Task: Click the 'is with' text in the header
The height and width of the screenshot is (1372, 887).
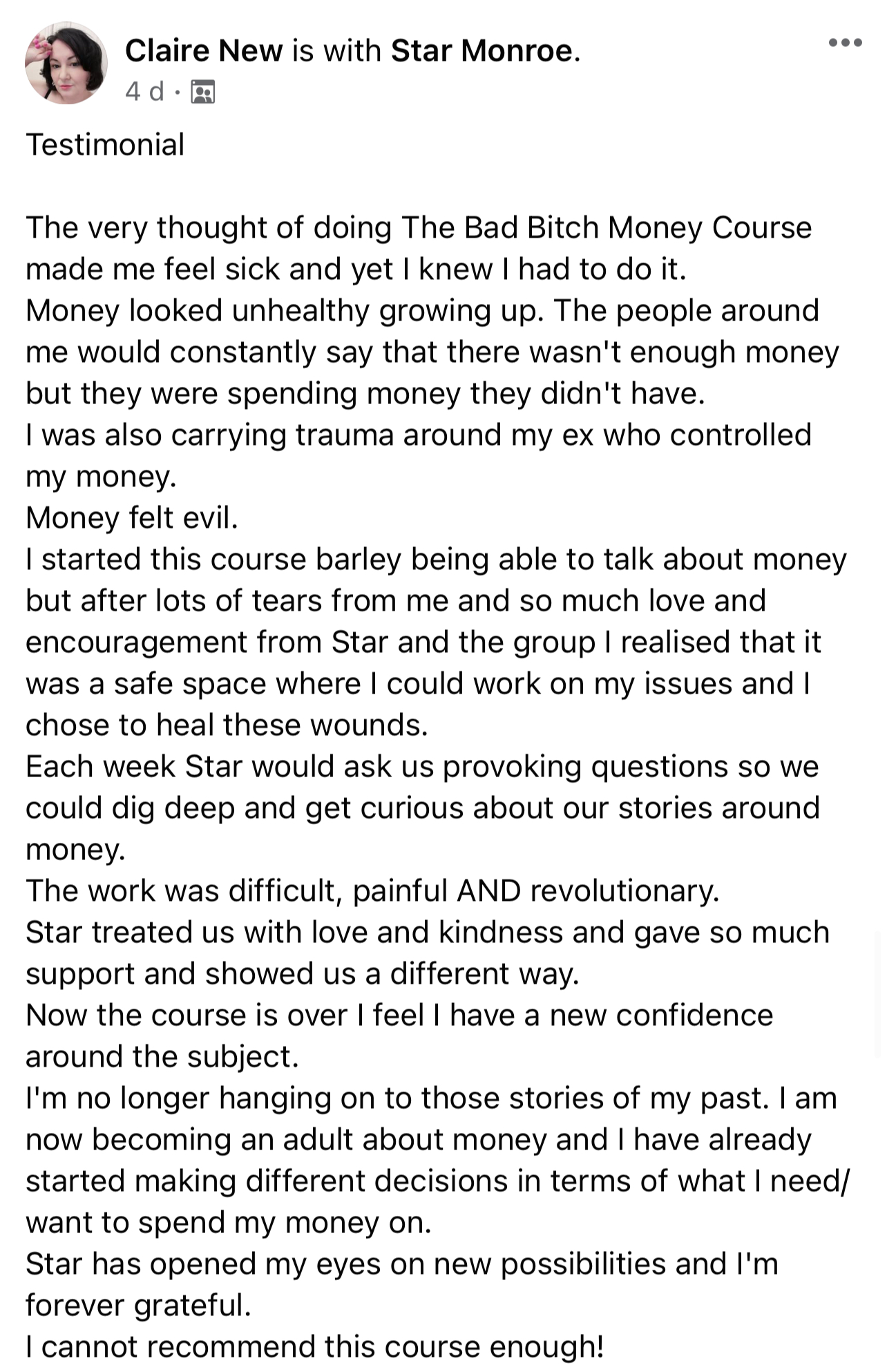Action: [x=336, y=51]
